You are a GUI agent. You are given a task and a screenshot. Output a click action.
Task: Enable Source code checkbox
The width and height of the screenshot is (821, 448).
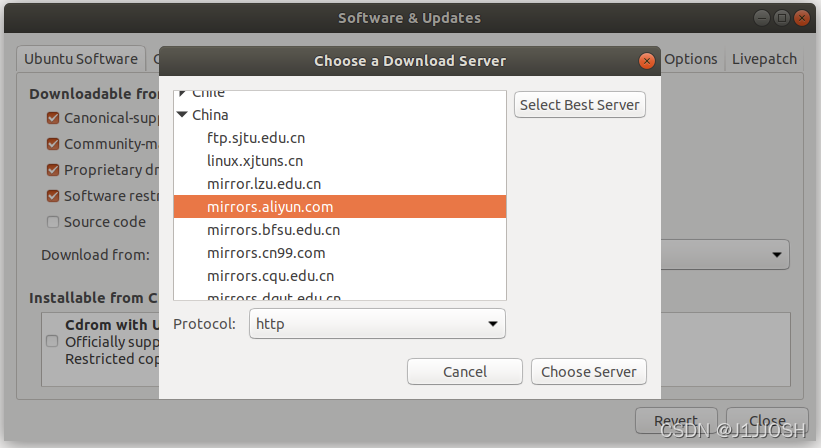(53, 222)
